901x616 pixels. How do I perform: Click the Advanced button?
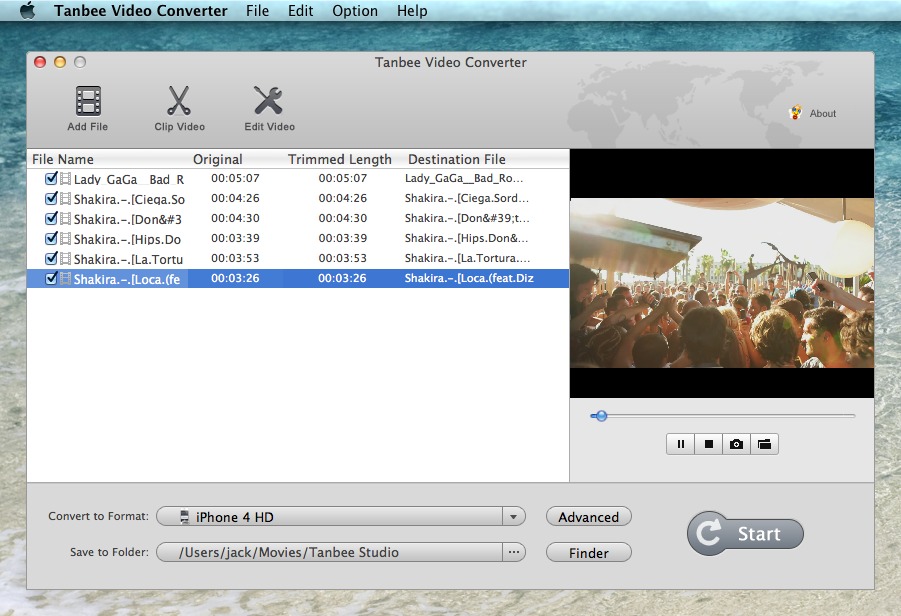pos(588,517)
